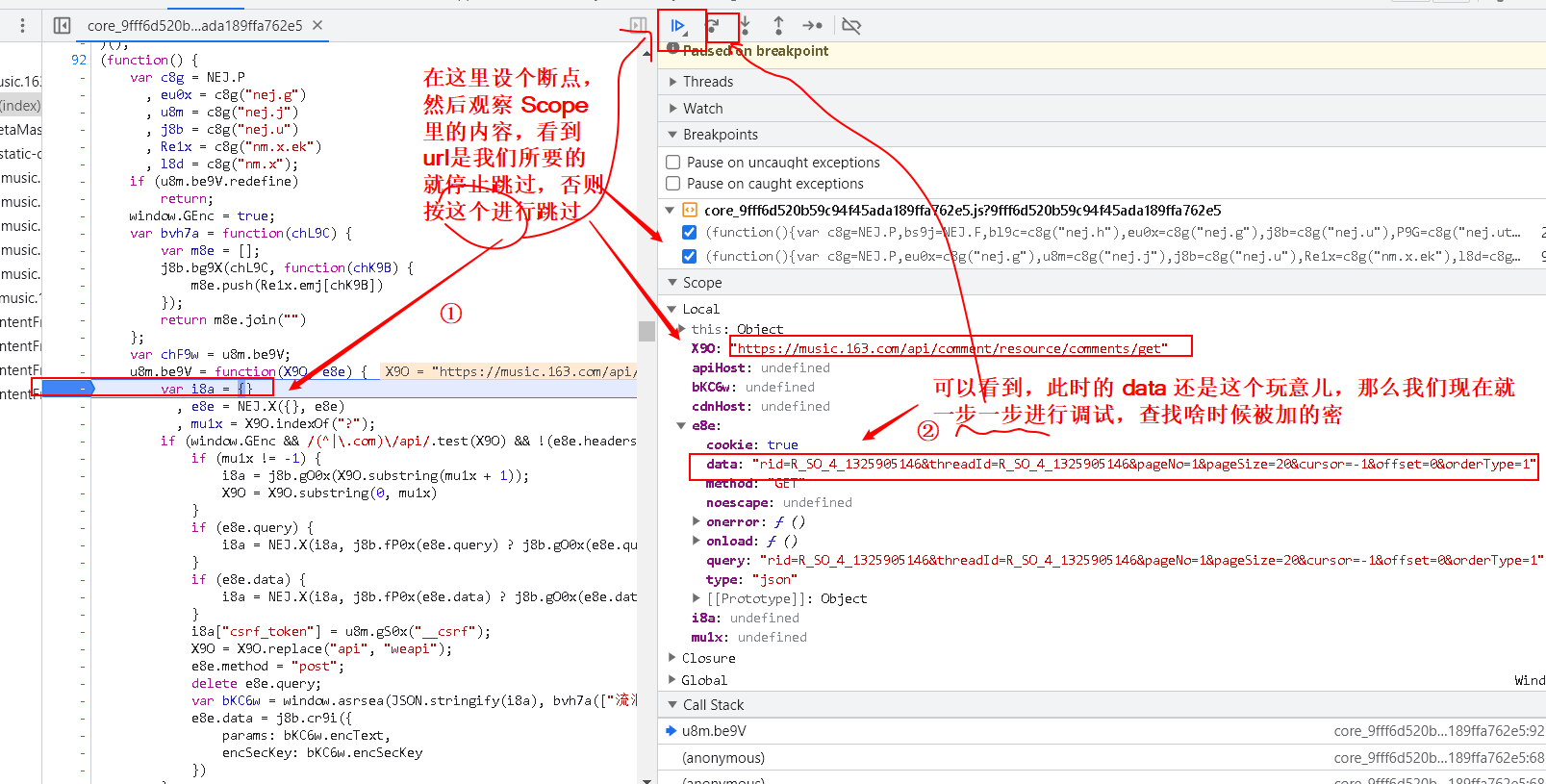The width and height of the screenshot is (1546, 784).
Task: Click the cdnHost undefined variable
Action: [x=761, y=406]
